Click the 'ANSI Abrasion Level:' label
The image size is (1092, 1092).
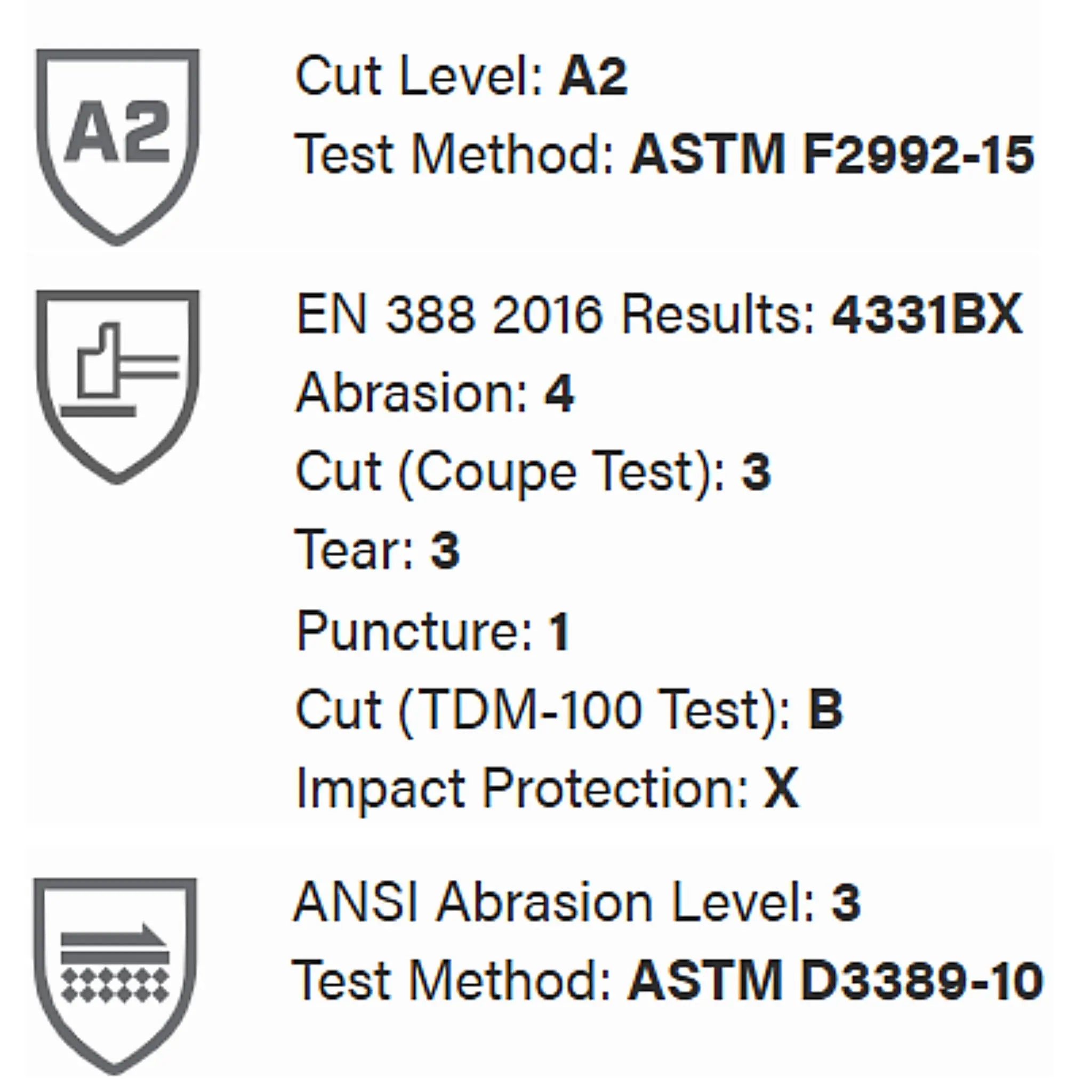pyautogui.click(x=554, y=903)
